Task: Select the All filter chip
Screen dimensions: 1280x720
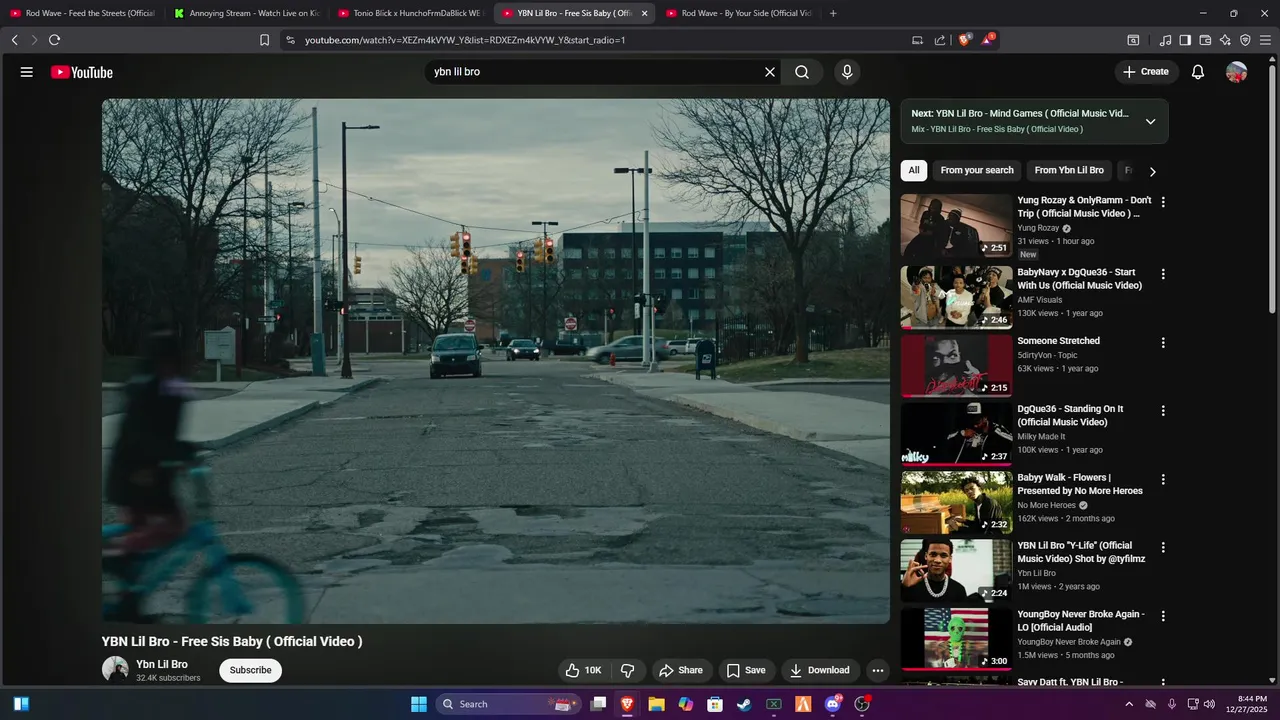Action: point(914,170)
